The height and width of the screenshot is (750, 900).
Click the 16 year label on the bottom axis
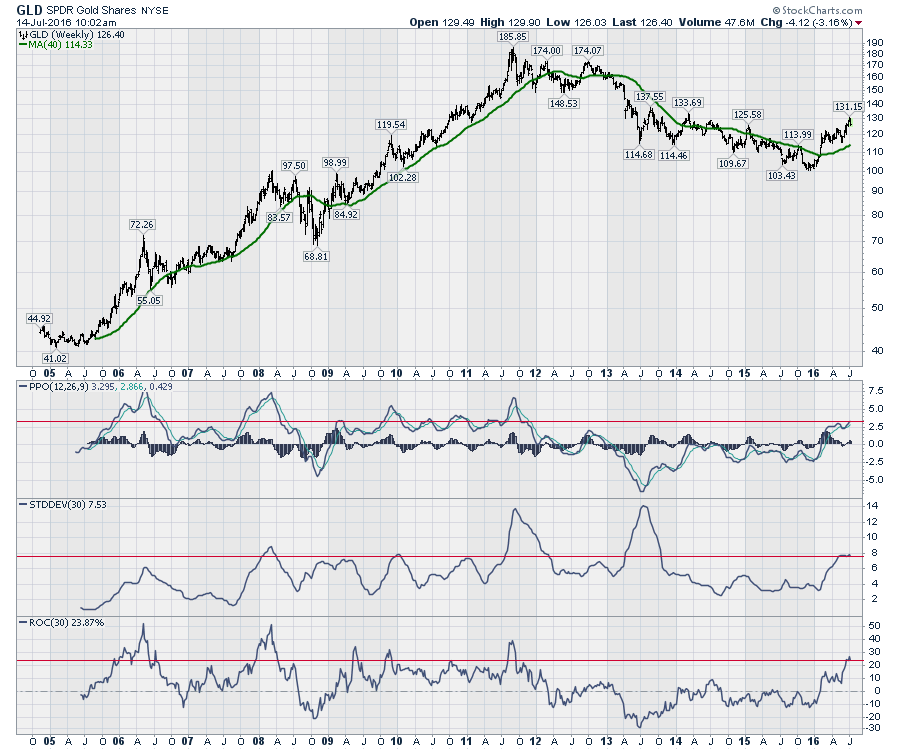coord(813,741)
